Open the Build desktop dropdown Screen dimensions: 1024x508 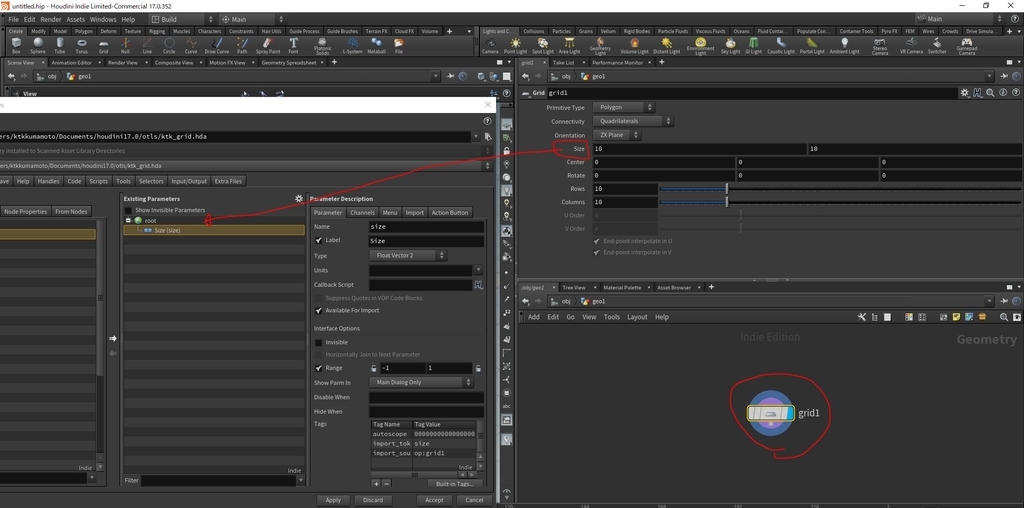pyautogui.click(x=181, y=20)
